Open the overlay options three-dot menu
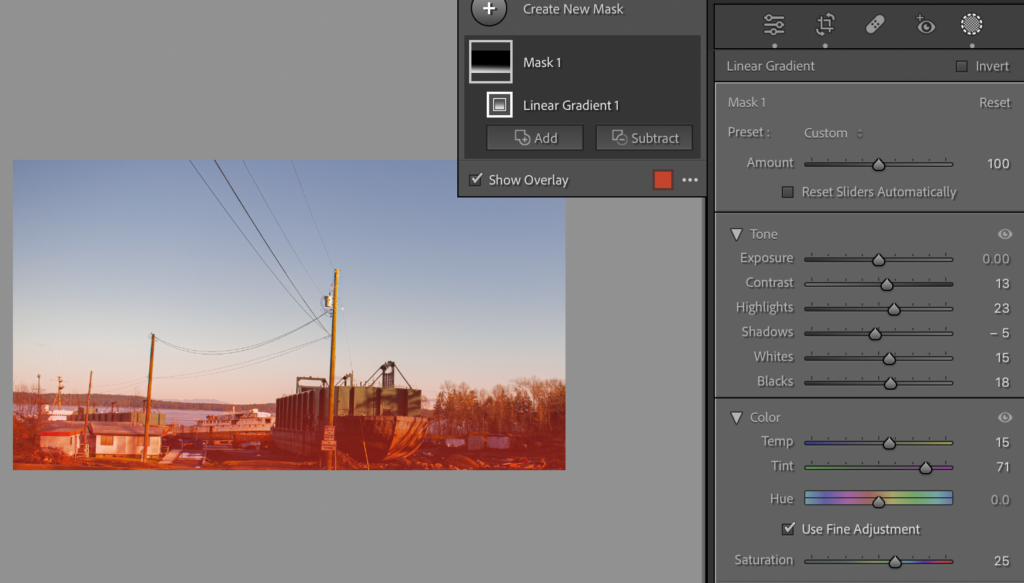Screen dimensions: 1024x583 coord(690,180)
